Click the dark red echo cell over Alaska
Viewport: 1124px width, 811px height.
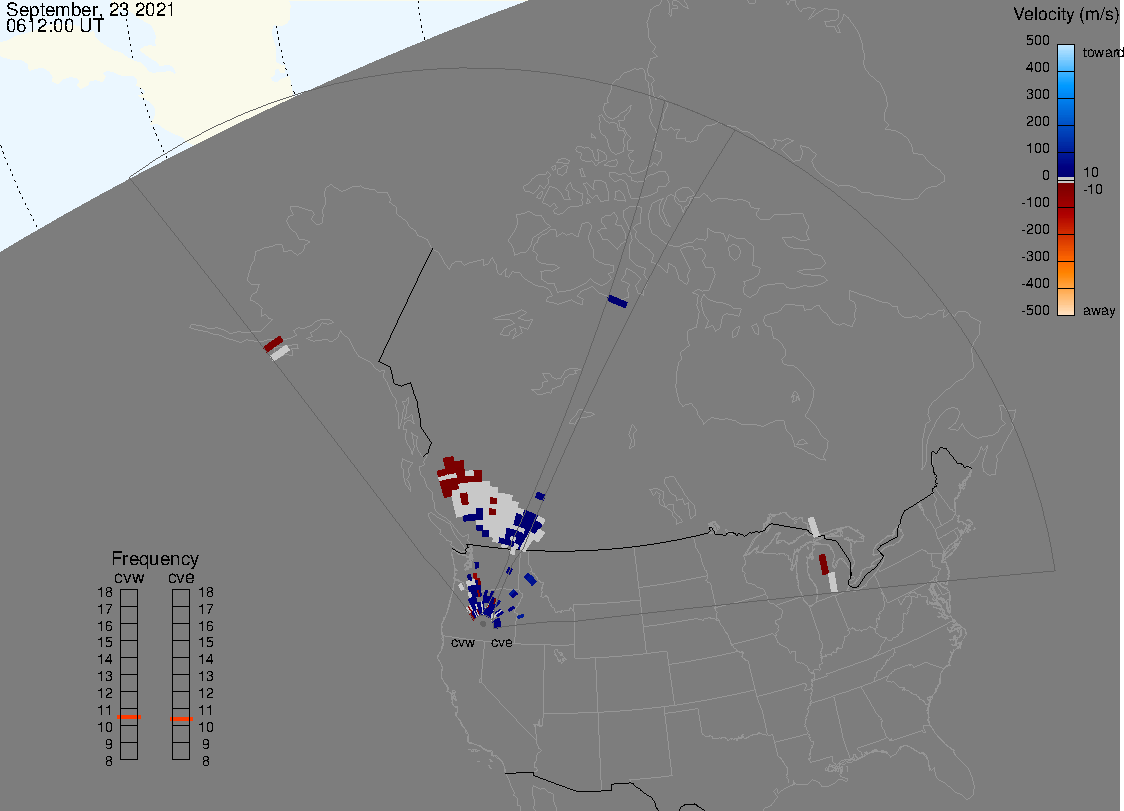tap(273, 344)
